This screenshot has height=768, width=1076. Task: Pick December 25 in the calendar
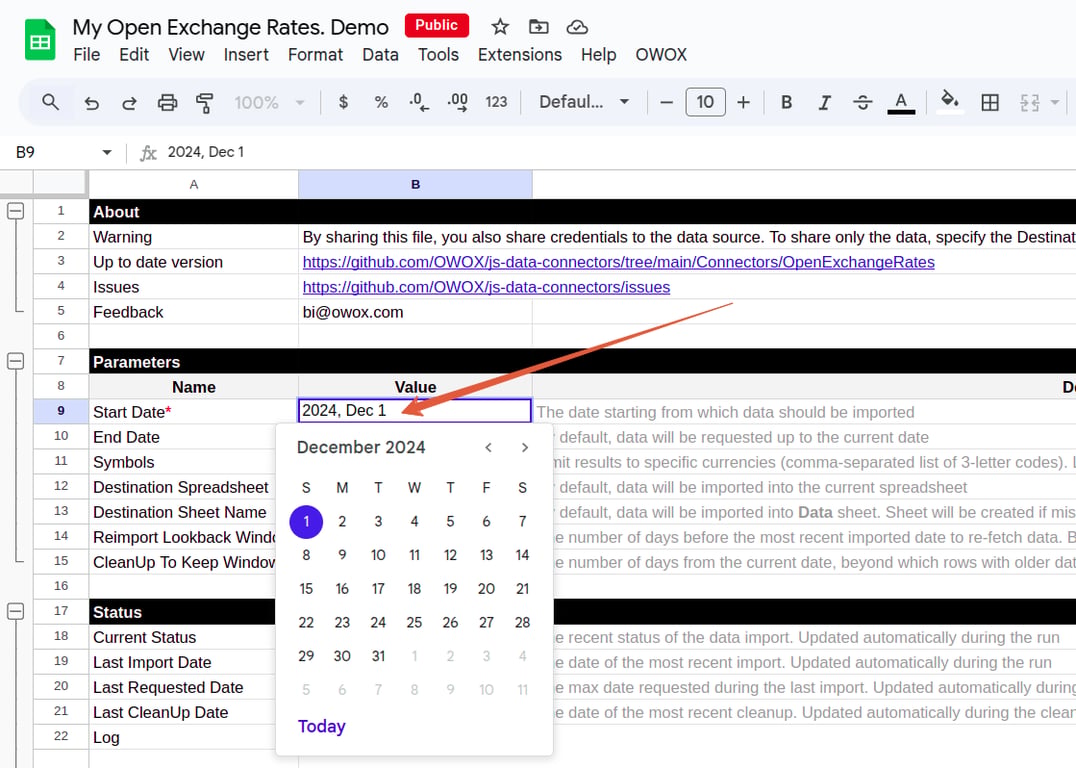[414, 622]
